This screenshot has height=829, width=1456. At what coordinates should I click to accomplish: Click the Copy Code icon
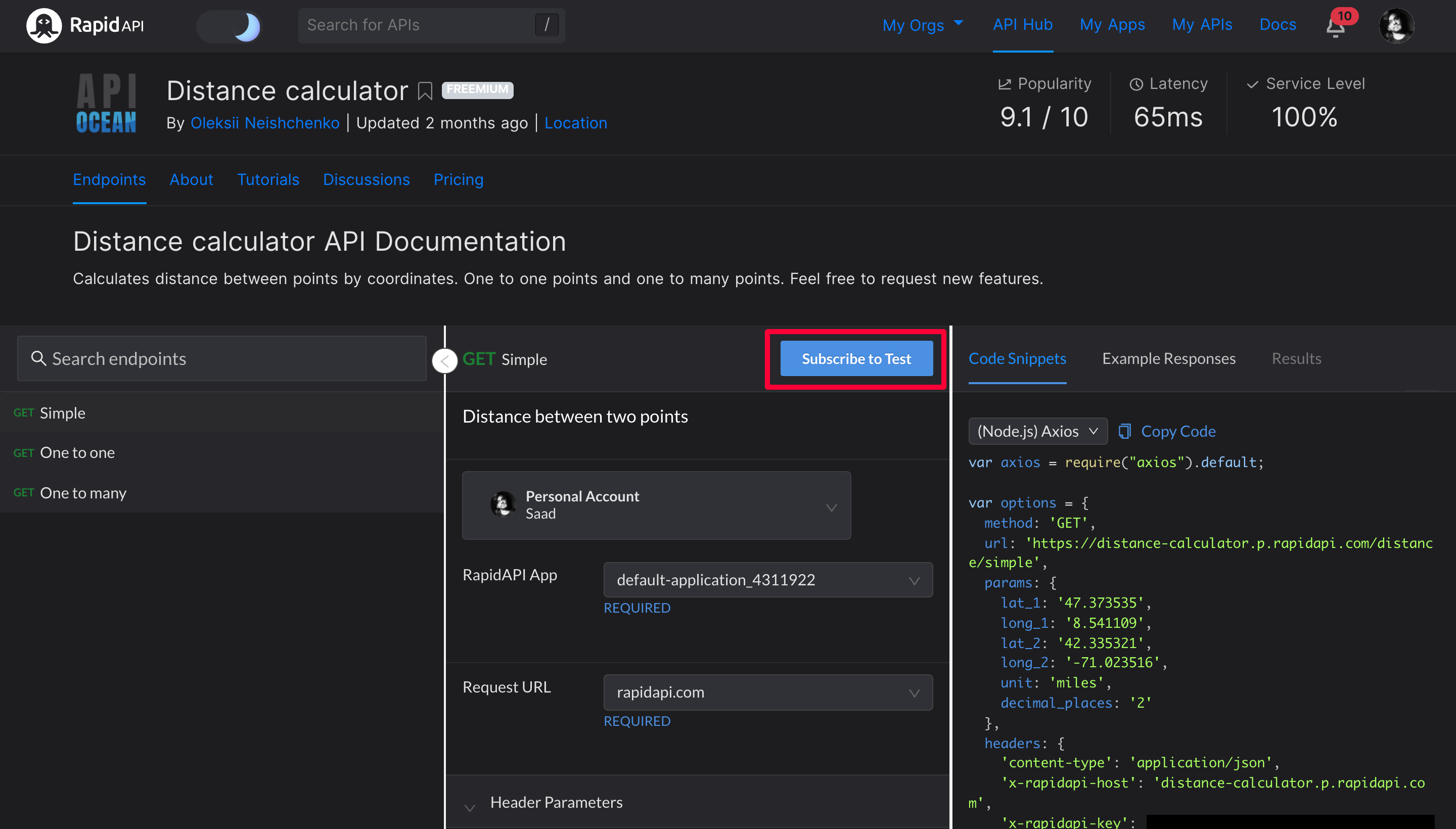pyautogui.click(x=1124, y=432)
